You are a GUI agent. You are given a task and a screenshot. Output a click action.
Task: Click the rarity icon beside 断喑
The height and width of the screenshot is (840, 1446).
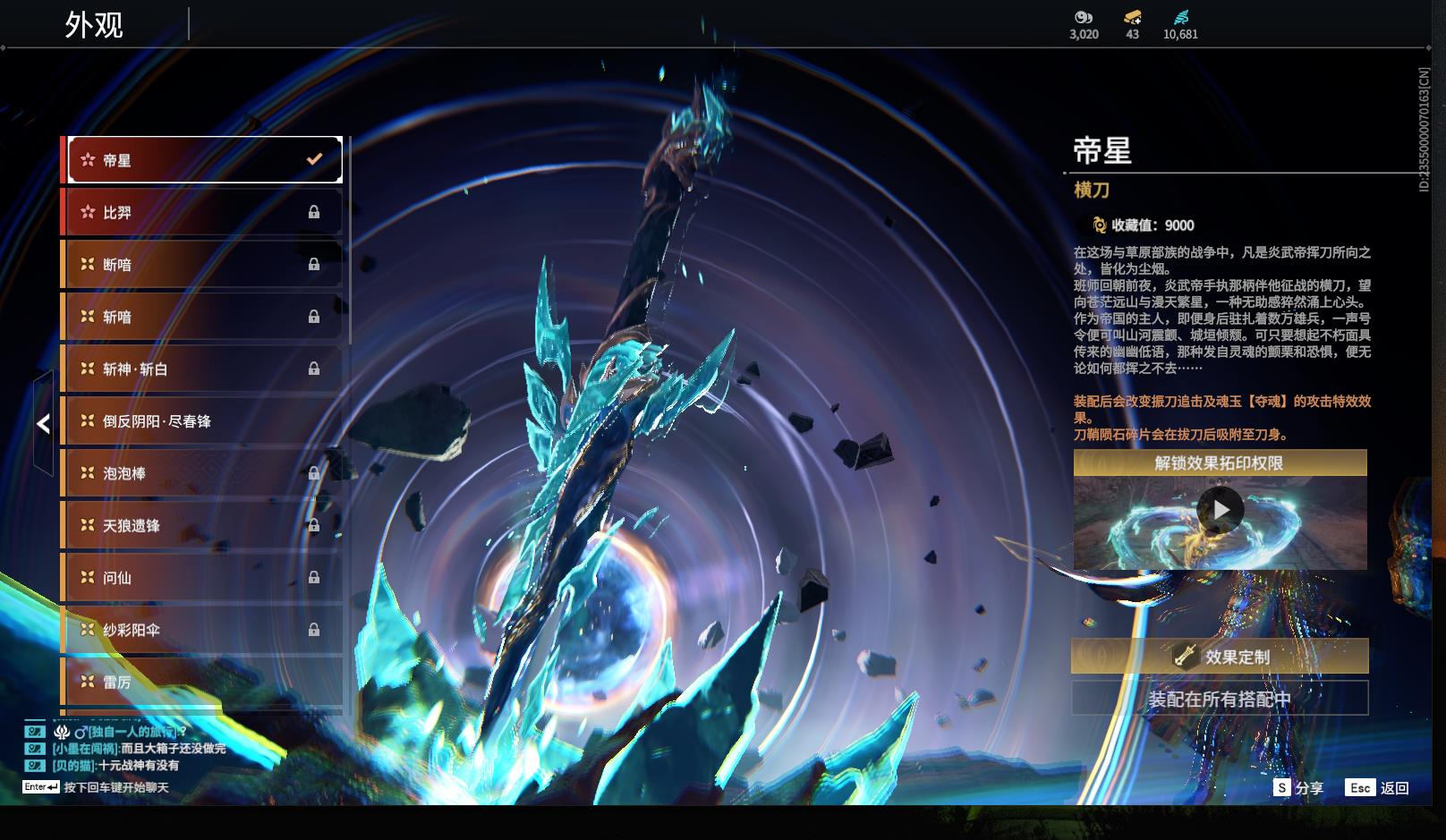coord(88,264)
